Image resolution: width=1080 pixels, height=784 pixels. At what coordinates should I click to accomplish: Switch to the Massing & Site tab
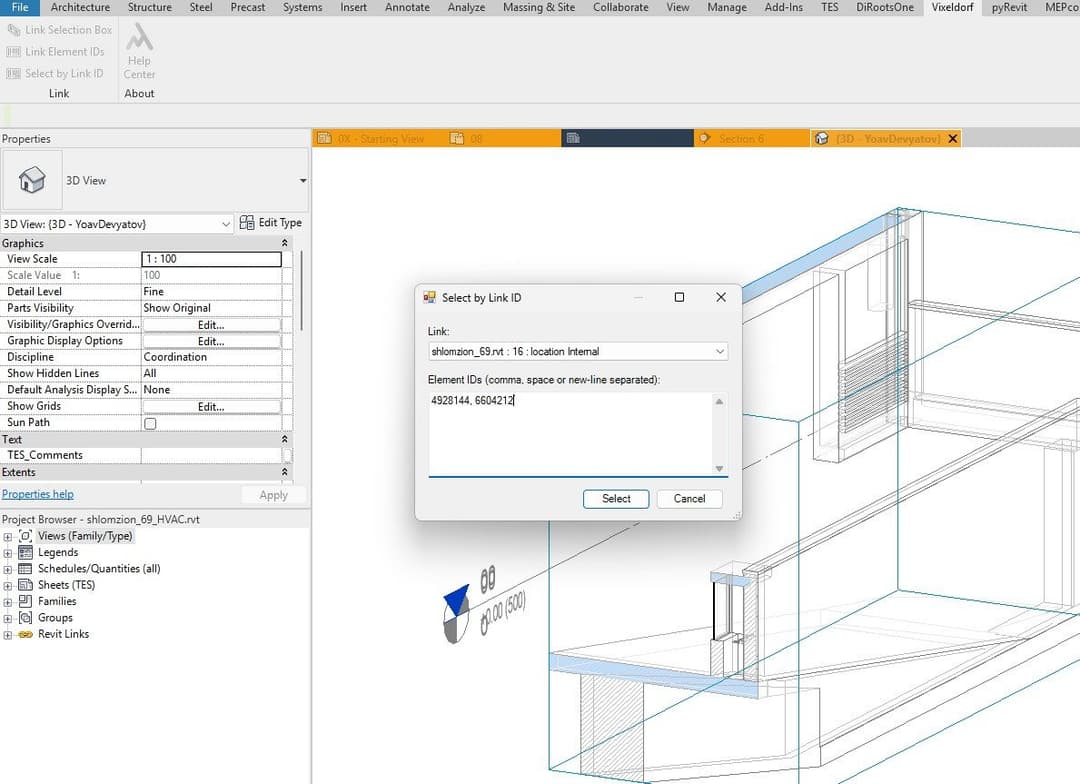[539, 8]
